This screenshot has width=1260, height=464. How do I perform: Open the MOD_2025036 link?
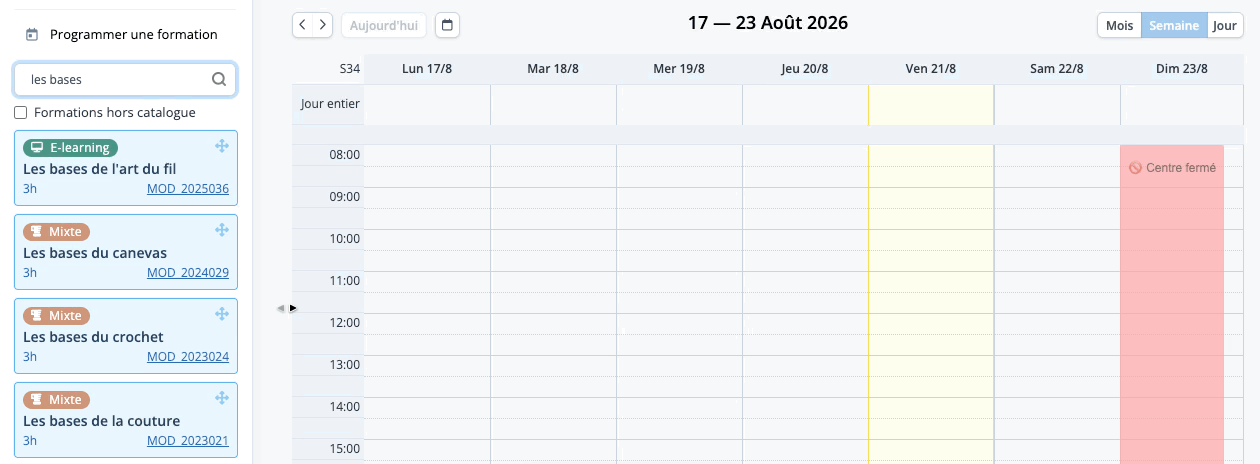(x=188, y=189)
